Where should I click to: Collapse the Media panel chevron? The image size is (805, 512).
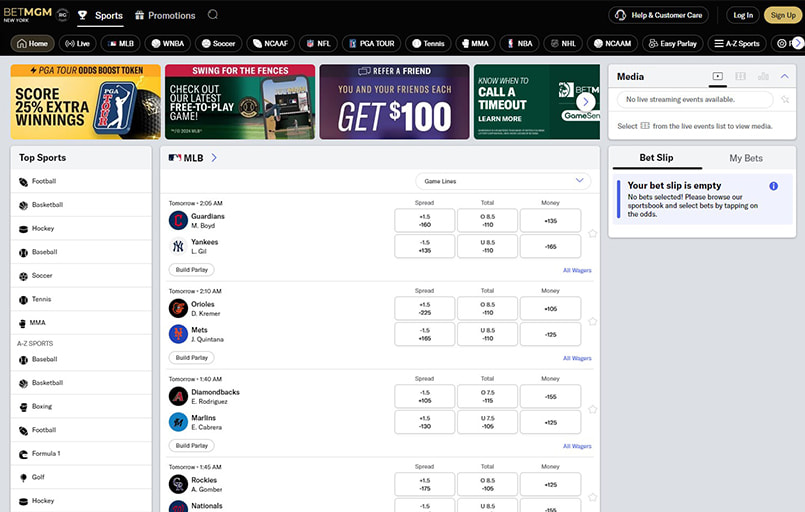coord(784,76)
